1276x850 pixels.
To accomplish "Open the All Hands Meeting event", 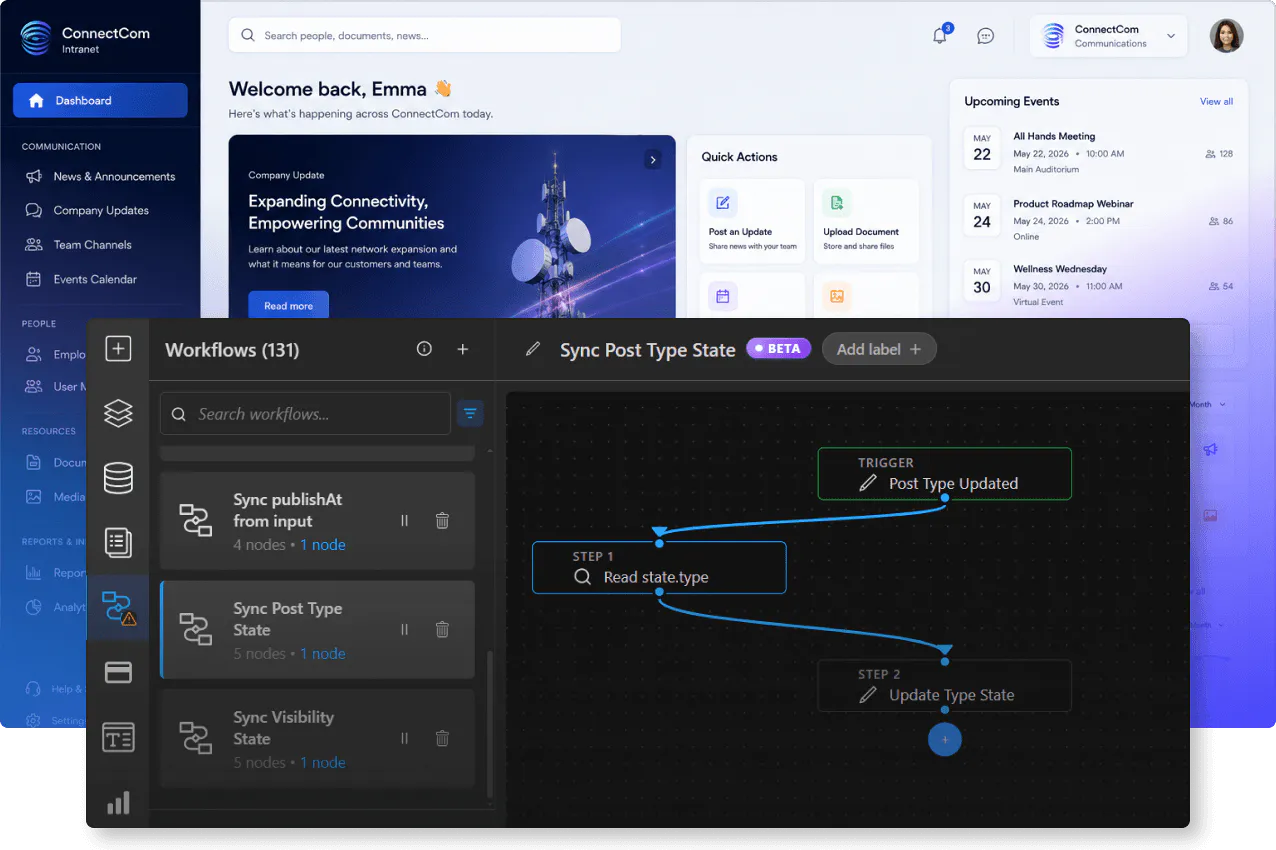I will [x=1098, y=153].
